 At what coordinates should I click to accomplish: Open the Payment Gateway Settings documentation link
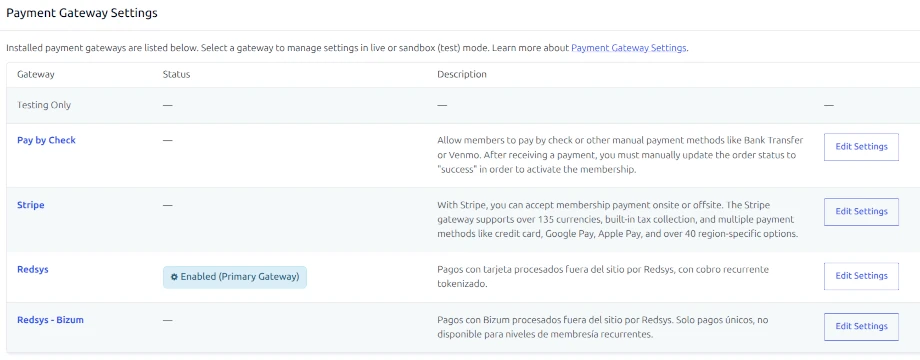tap(628, 48)
